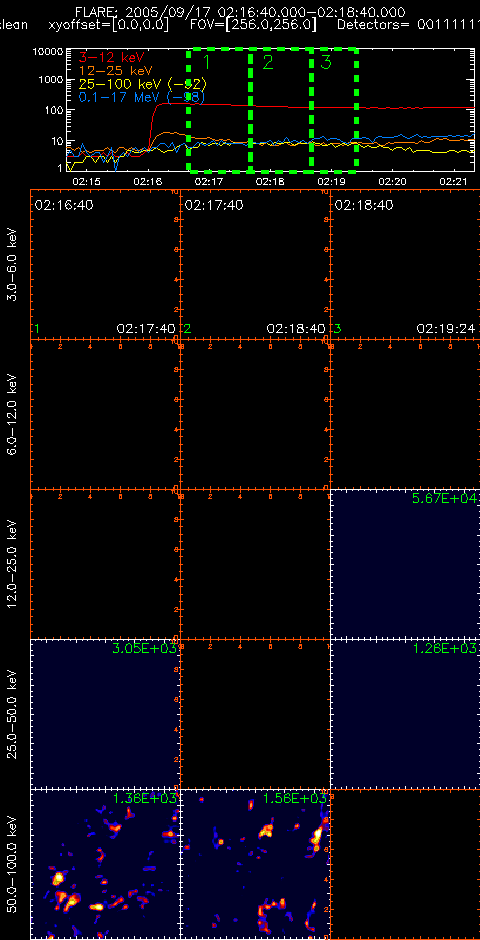Click the yellow 25-100 keV legend label
Viewport: 480px width, 940px height.
[143, 83]
